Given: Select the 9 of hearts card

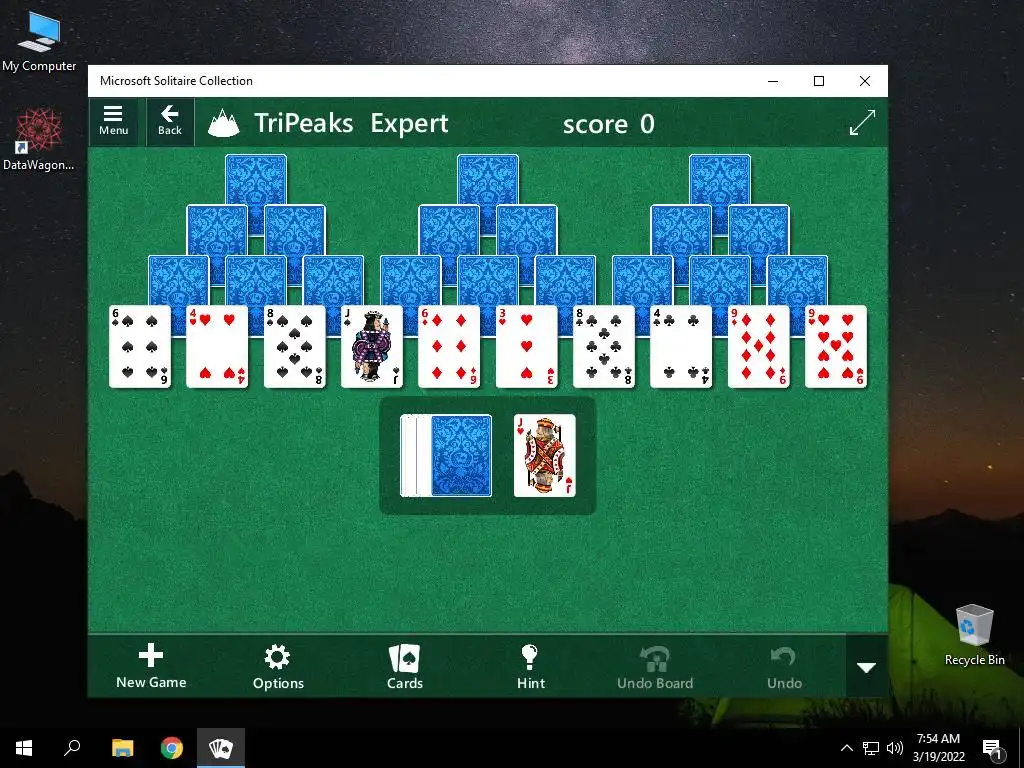Looking at the screenshot, I should pyautogui.click(x=836, y=346).
